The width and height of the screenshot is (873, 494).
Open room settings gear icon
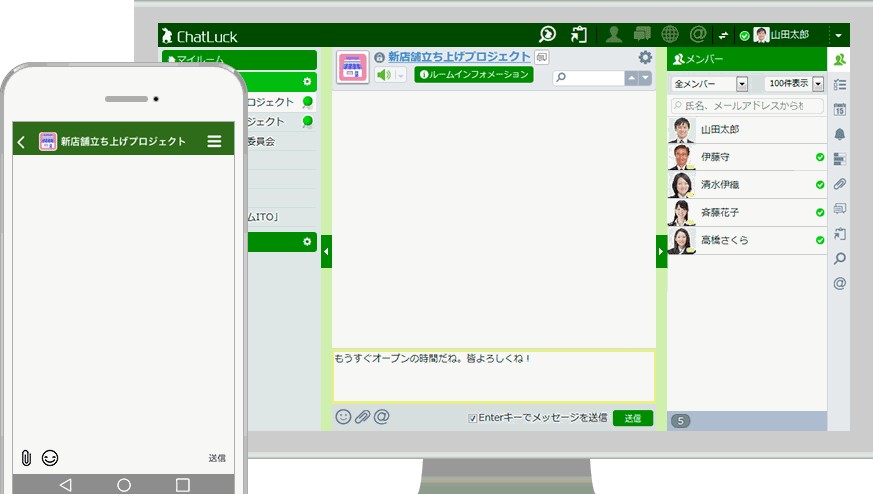click(645, 58)
